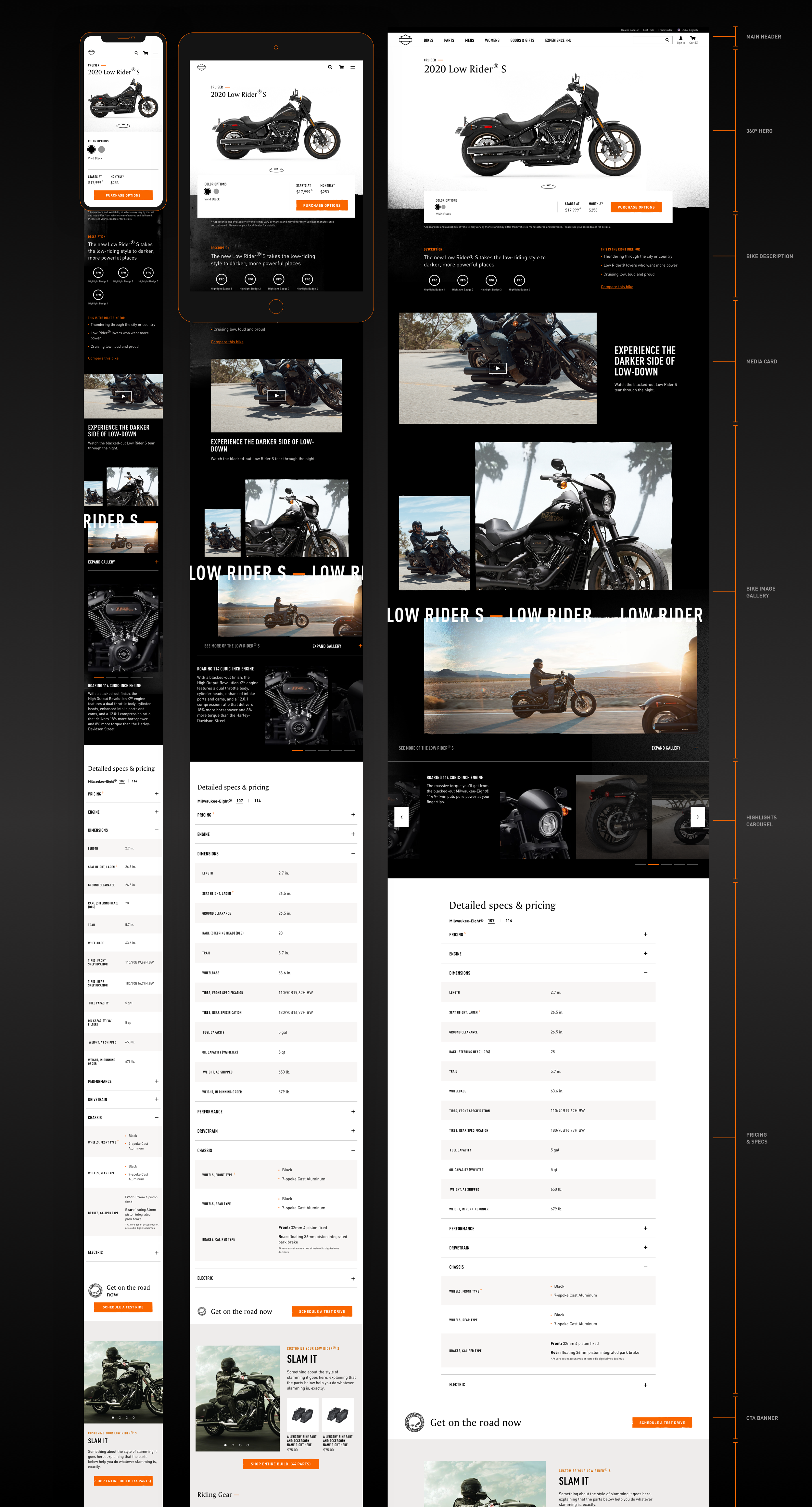The width and height of the screenshot is (812, 1507).
Task: Play video in desktop media card
Action: click(x=498, y=368)
